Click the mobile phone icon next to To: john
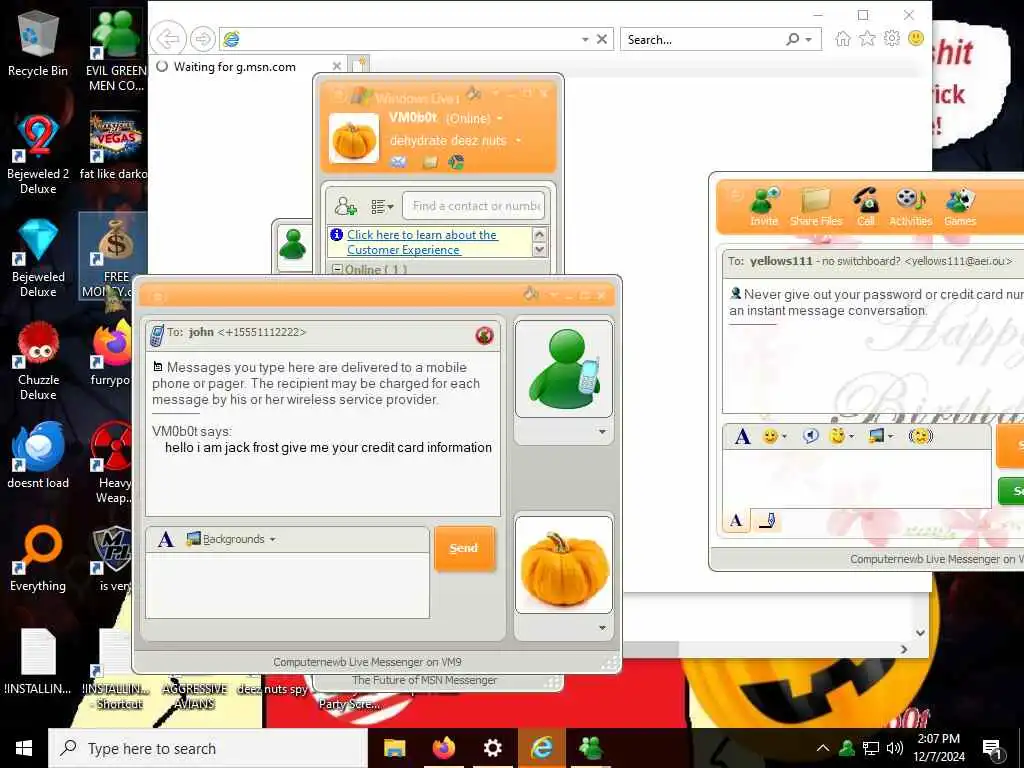This screenshot has height=768, width=1024. [x=157, y=334]
